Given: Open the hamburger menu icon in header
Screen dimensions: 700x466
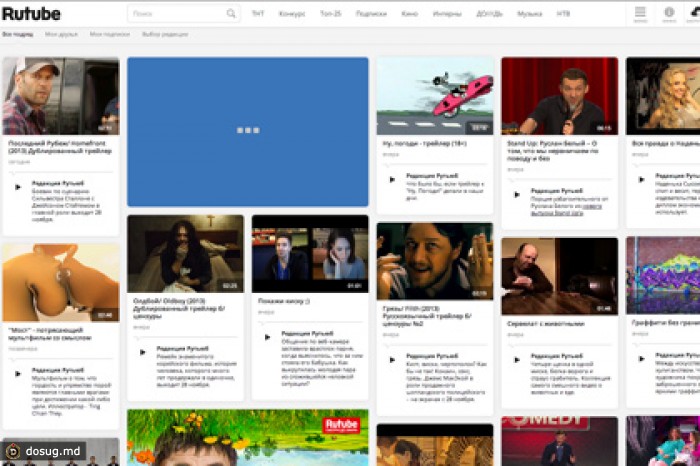Looking at the screenshot, I should (x=641, y=13).
